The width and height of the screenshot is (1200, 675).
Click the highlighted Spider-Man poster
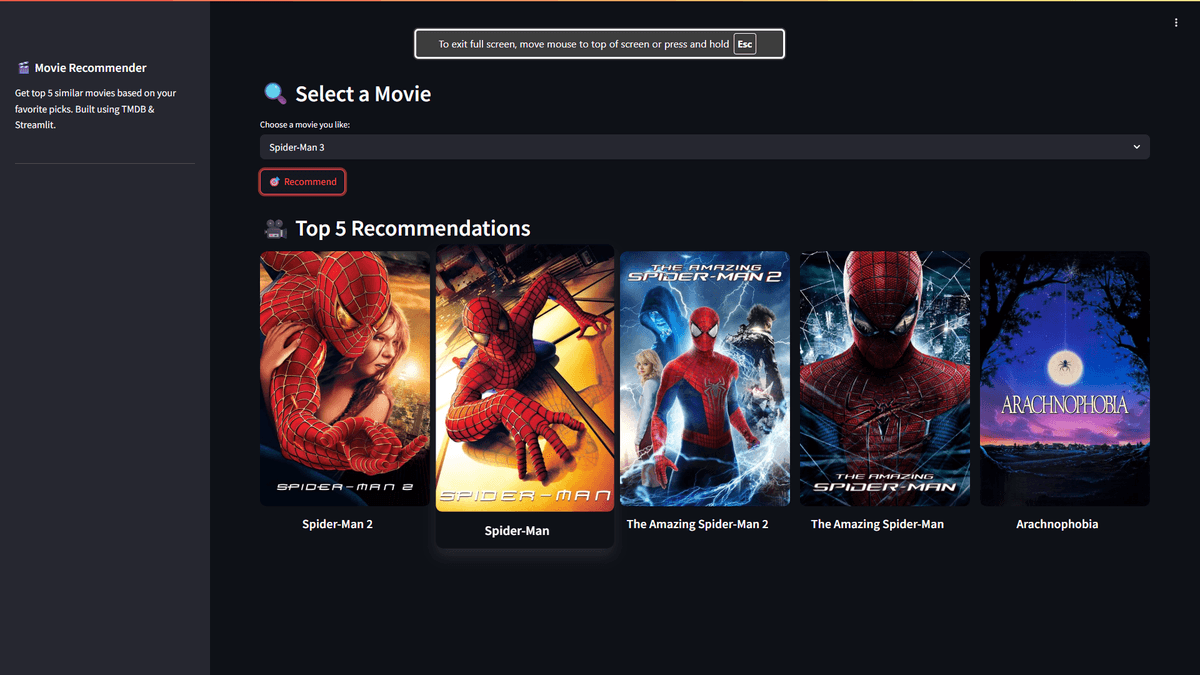click(x=525, y=380)
